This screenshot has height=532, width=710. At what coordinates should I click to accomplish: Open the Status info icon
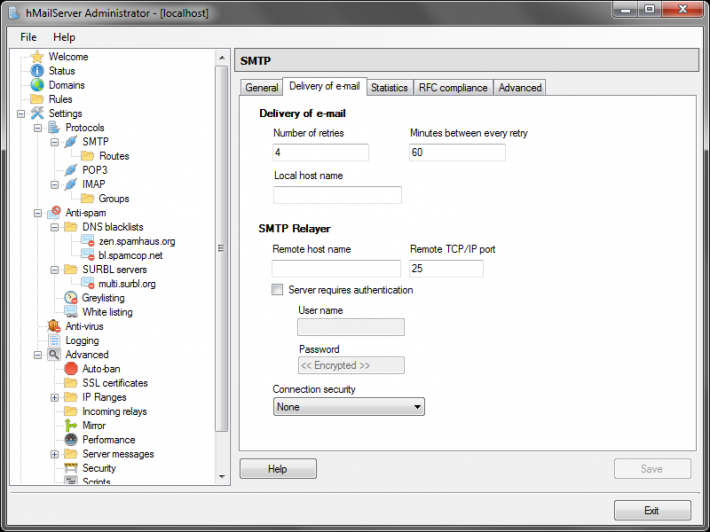[37, 71]
